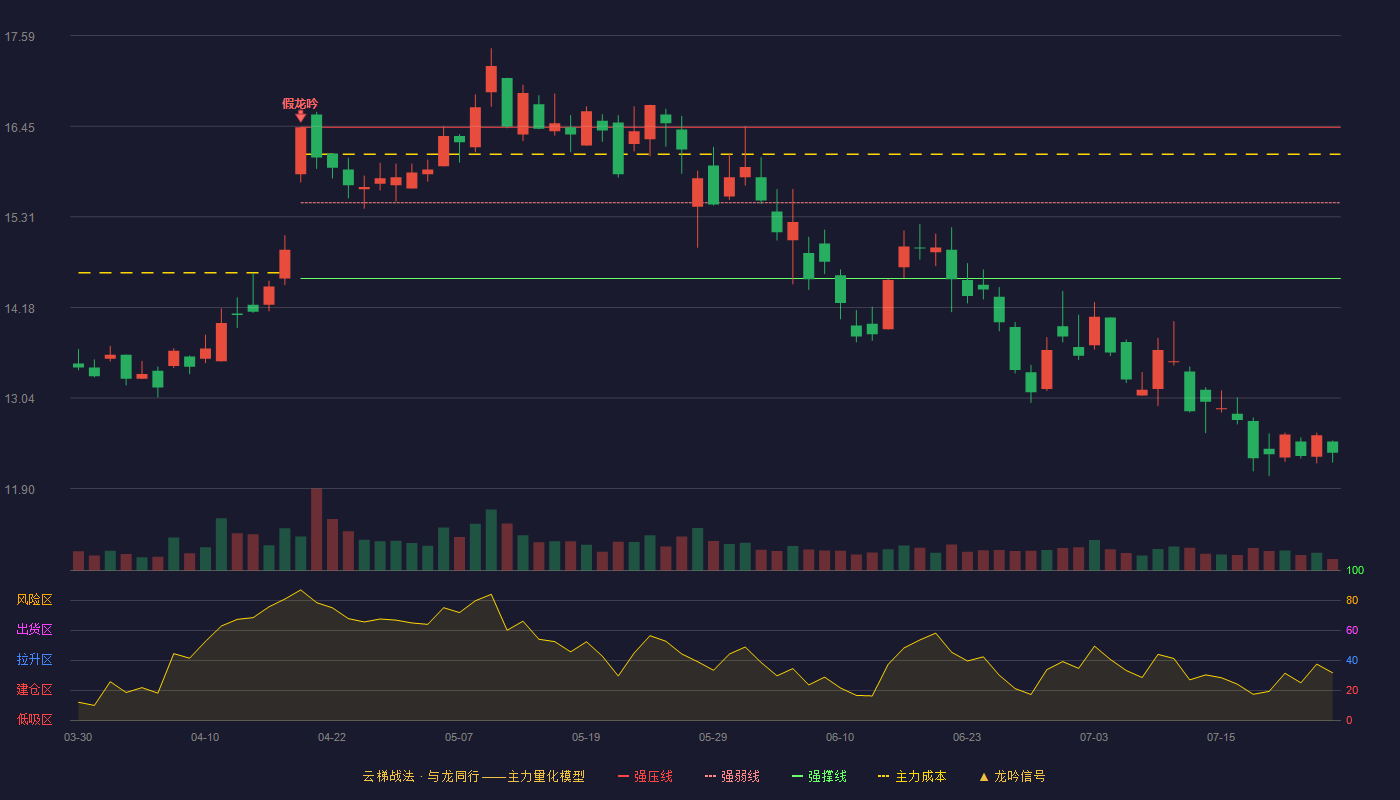Viewport: 1400px width, 800px height.
Task: Select the 05-29 date label
Action: pos(713,737)
